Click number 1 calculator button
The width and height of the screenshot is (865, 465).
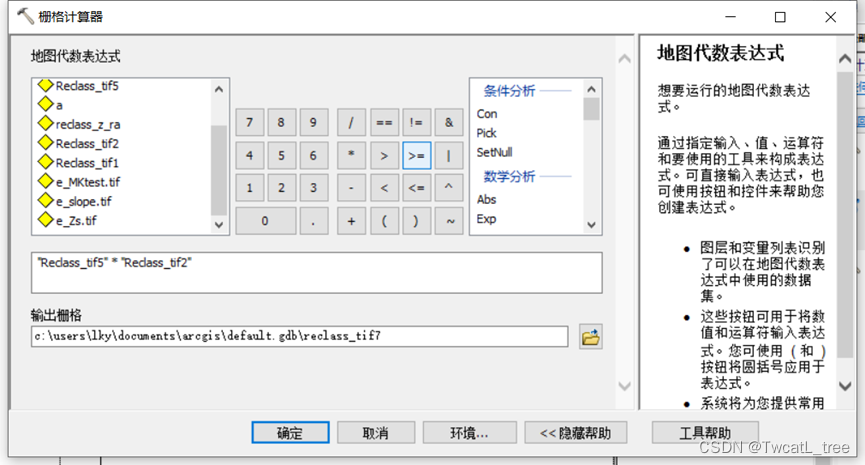(x=249, y=188)
